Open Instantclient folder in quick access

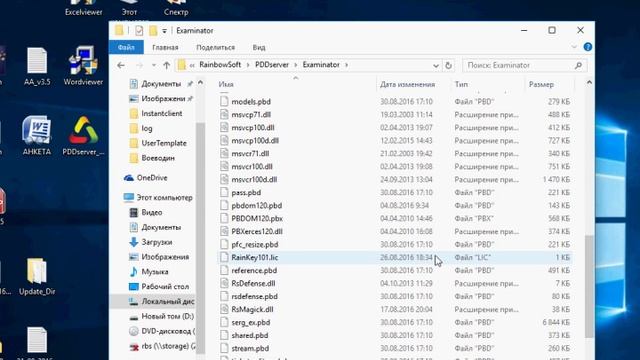[156, 113]
